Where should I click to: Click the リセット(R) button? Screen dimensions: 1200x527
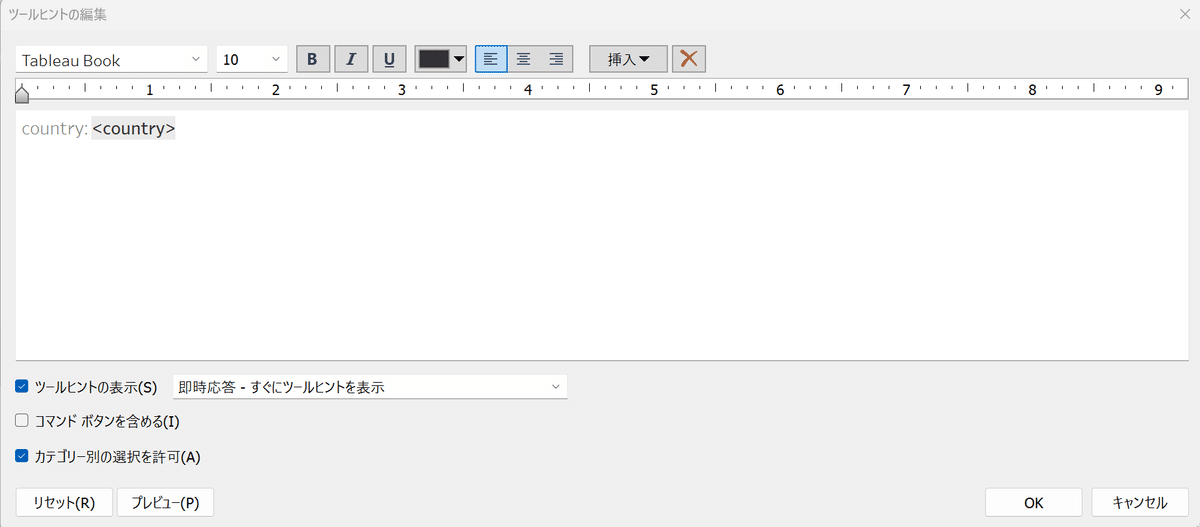tap(64, 503)
